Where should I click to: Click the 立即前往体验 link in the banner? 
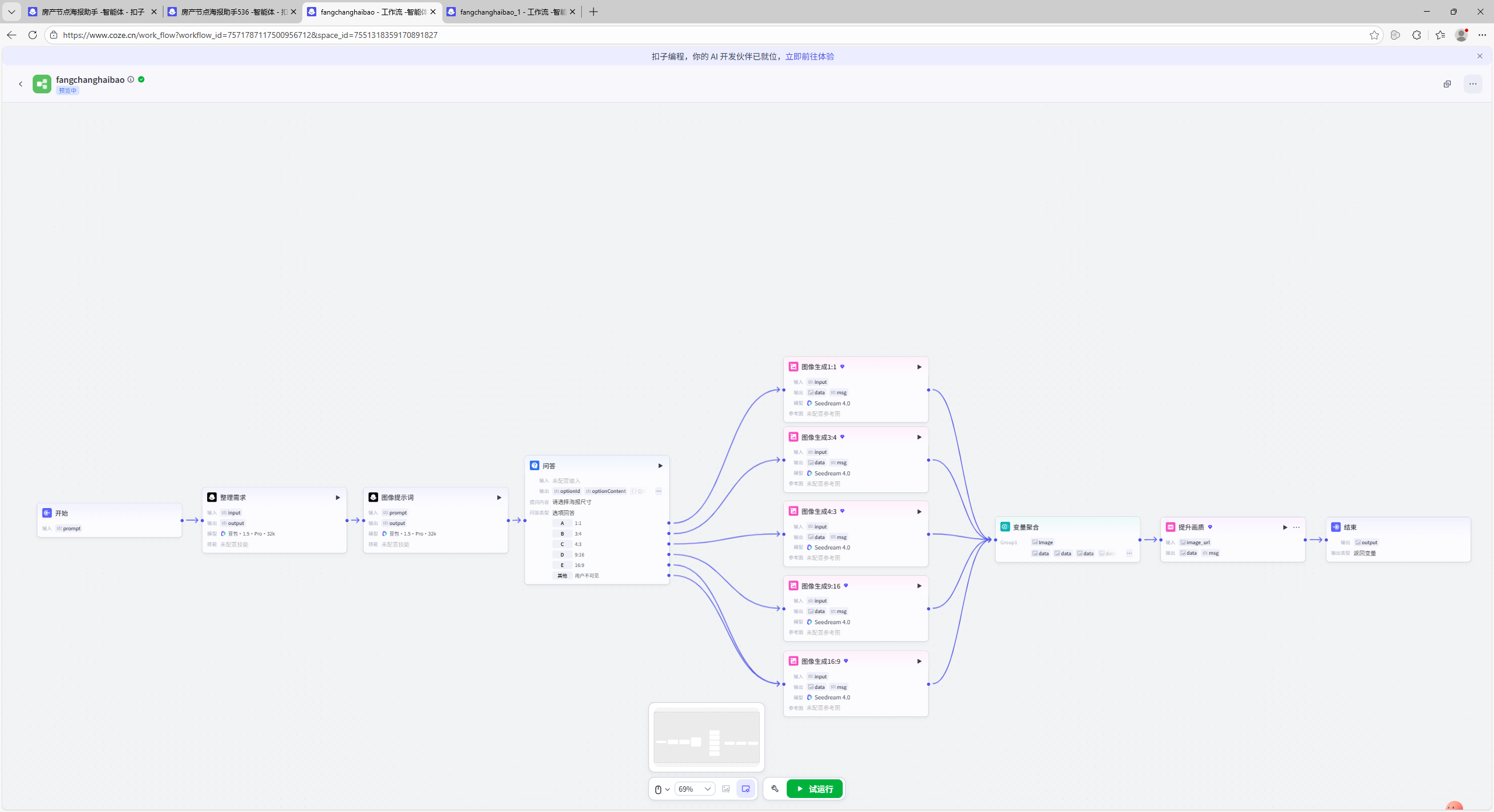[x=809, y=57]
